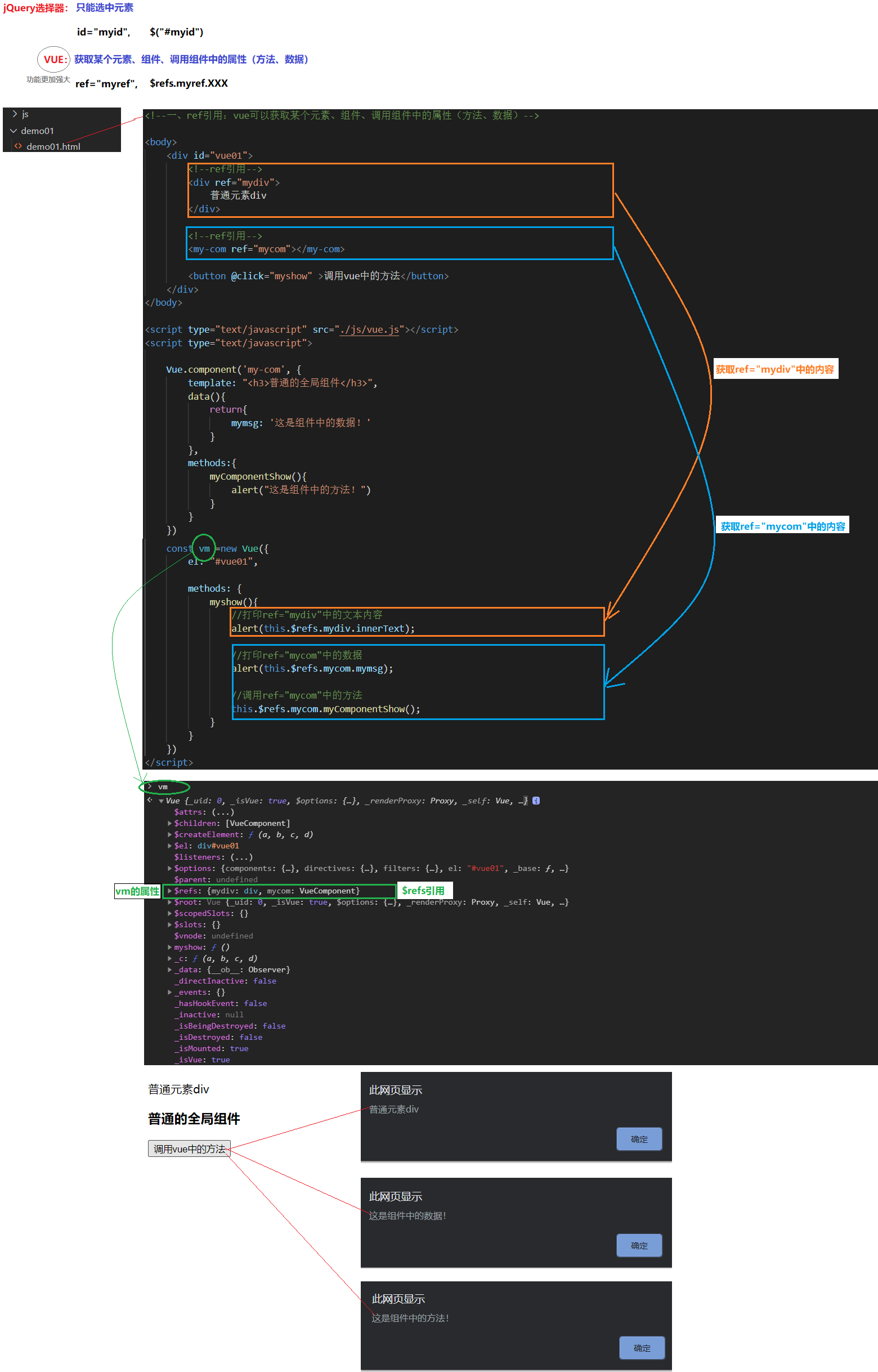
Task: Collapse the Vue object disclosure triangle
Action: pos(162,801)
